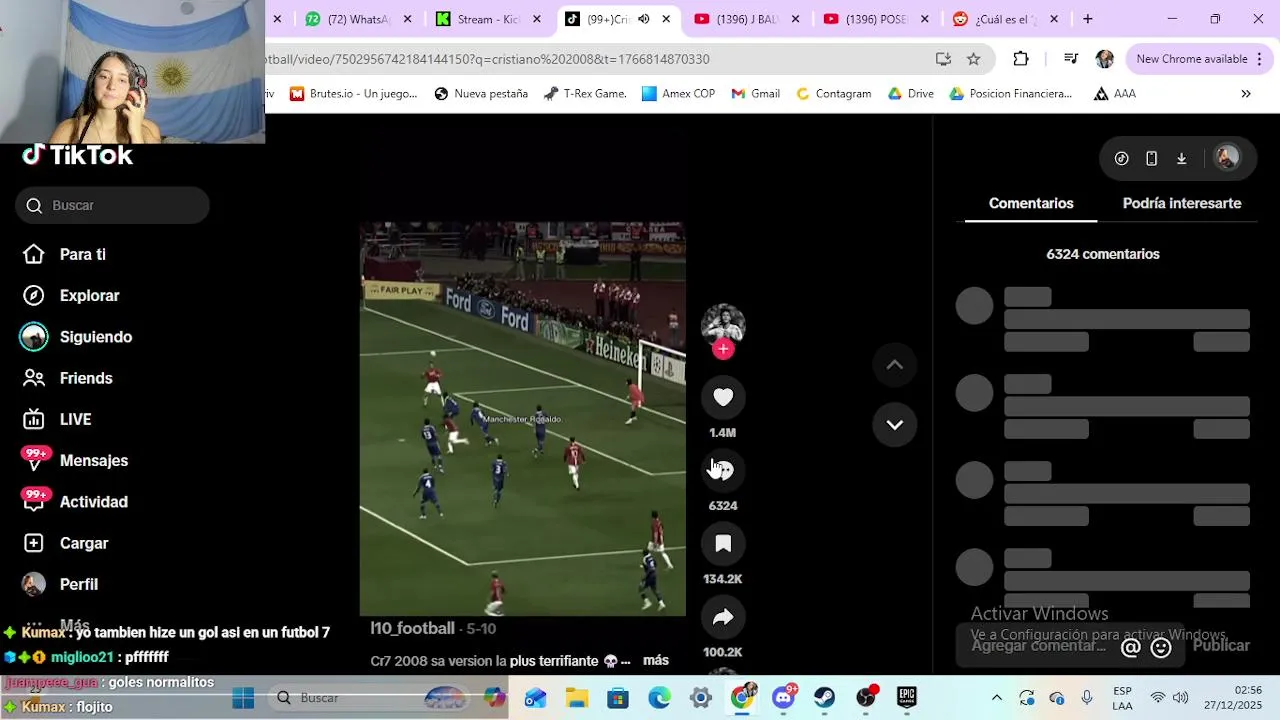Insert mention with @ icon
Viewport: 1280px width, 720px height.
coord(1131,647)
